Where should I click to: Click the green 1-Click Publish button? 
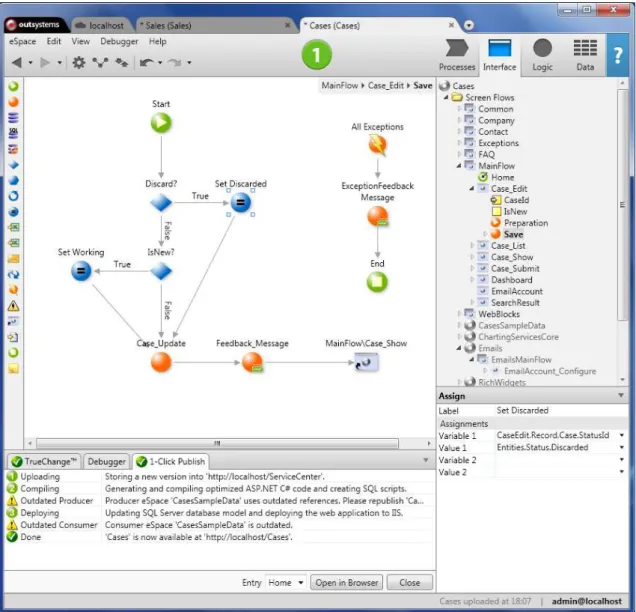(x=317, y=54)
